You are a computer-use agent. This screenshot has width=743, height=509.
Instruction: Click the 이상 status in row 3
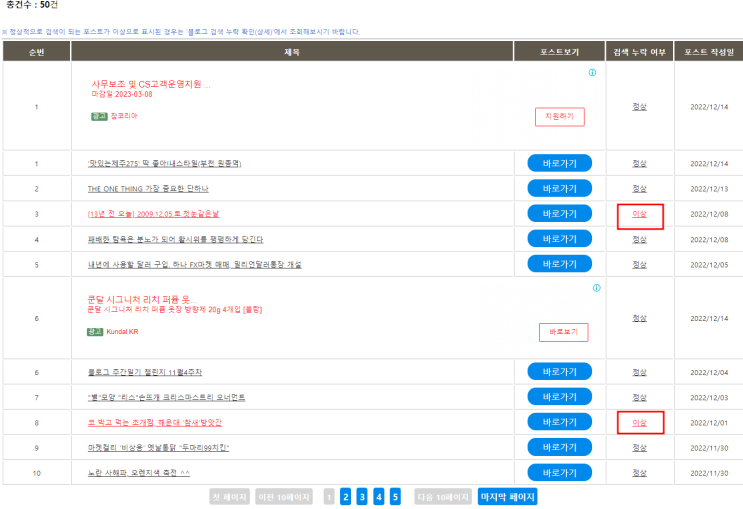(x=639, y=214)
